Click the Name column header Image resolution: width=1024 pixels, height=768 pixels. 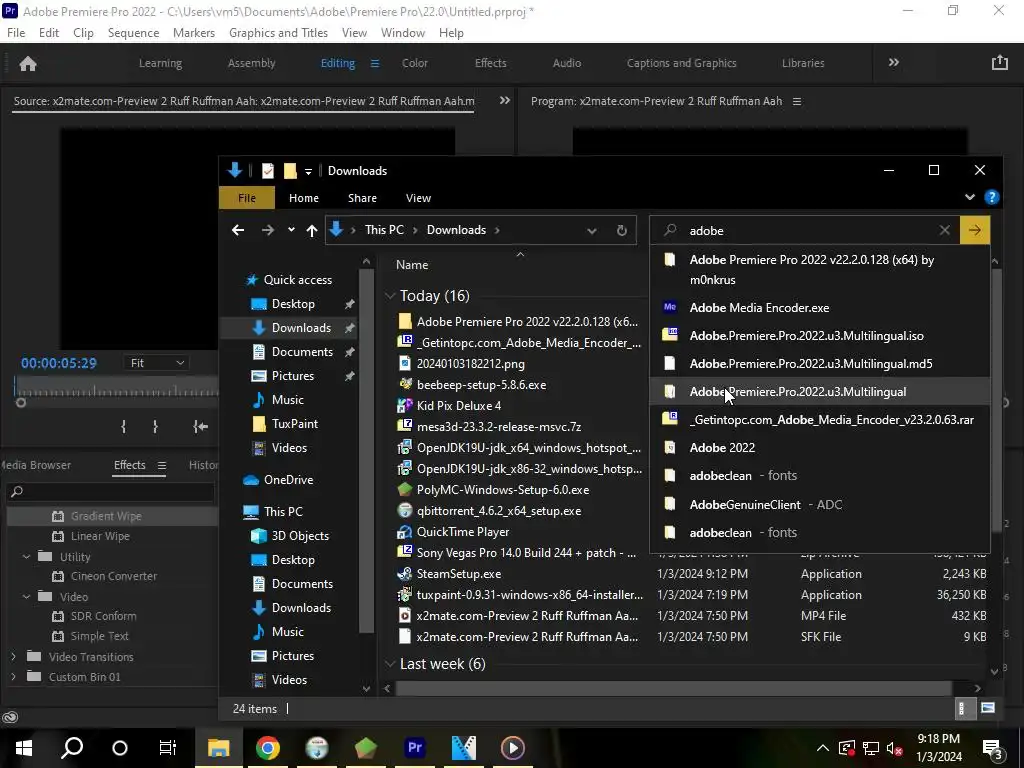point(412,265)
